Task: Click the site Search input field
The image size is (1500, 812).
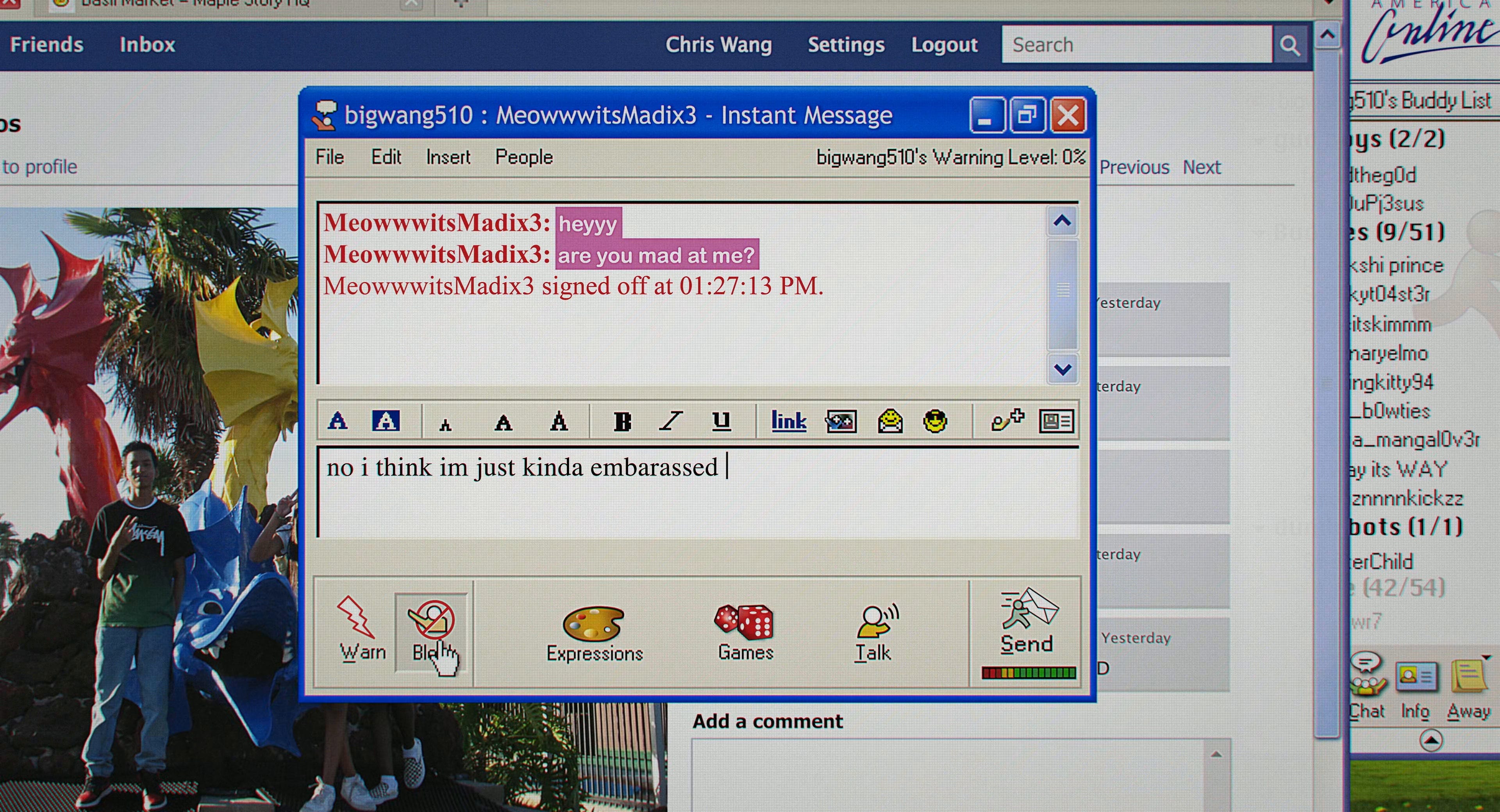Action: point(1136,45)
